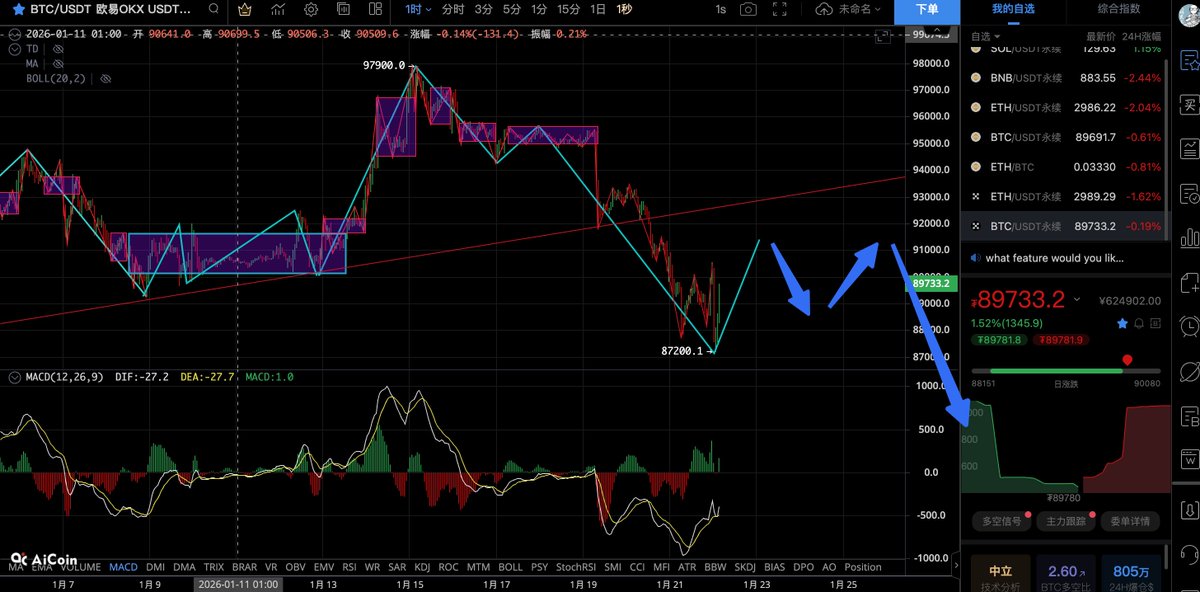Open the crown membership icon
This screenshot has height=592, width=1200.
pyautogui.click(x=247, y=9)
